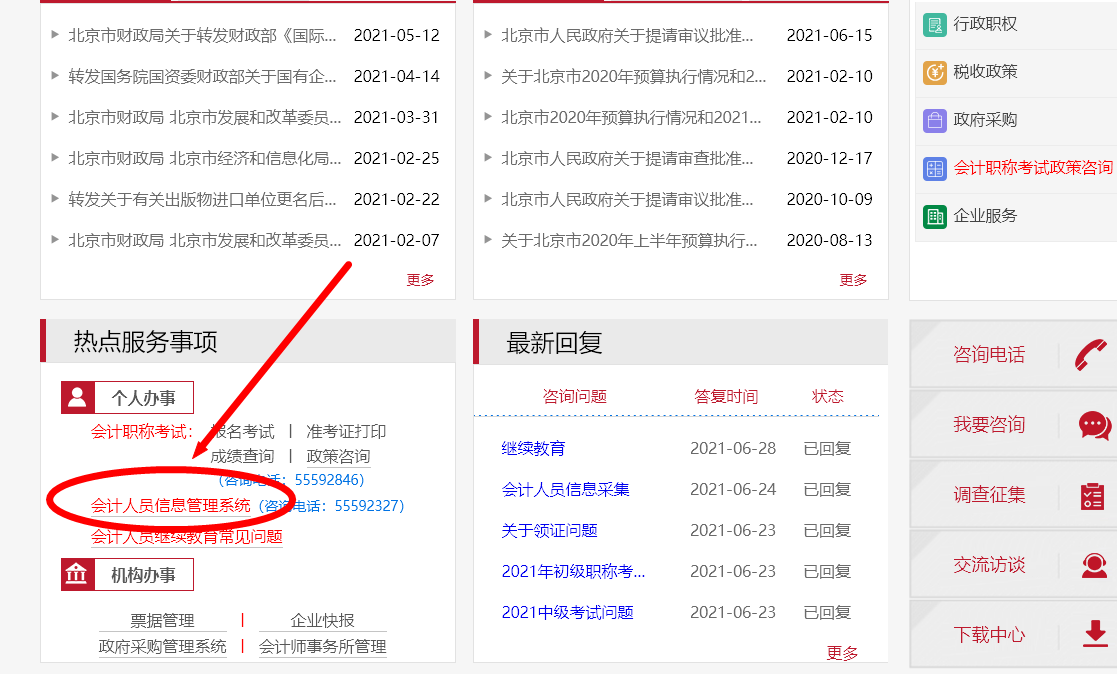This screenshot has width=1117, height=674.
Task: Click the chat bubble icon beside 我要咨询
Action: point(1091,424)
